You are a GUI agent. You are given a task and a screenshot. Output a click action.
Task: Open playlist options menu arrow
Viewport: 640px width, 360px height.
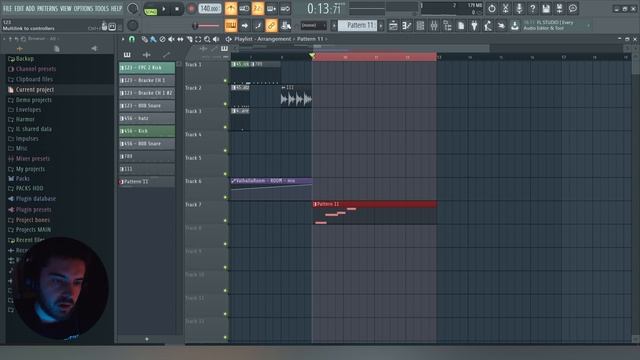point(122,39)
